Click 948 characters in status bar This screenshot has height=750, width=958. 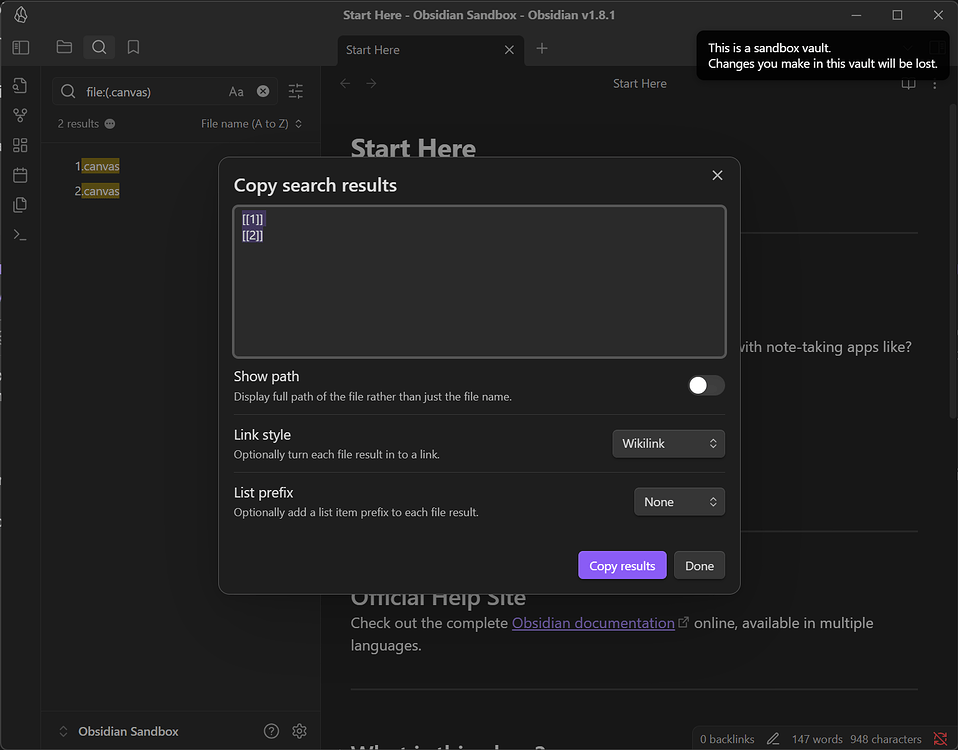point(885,739)
